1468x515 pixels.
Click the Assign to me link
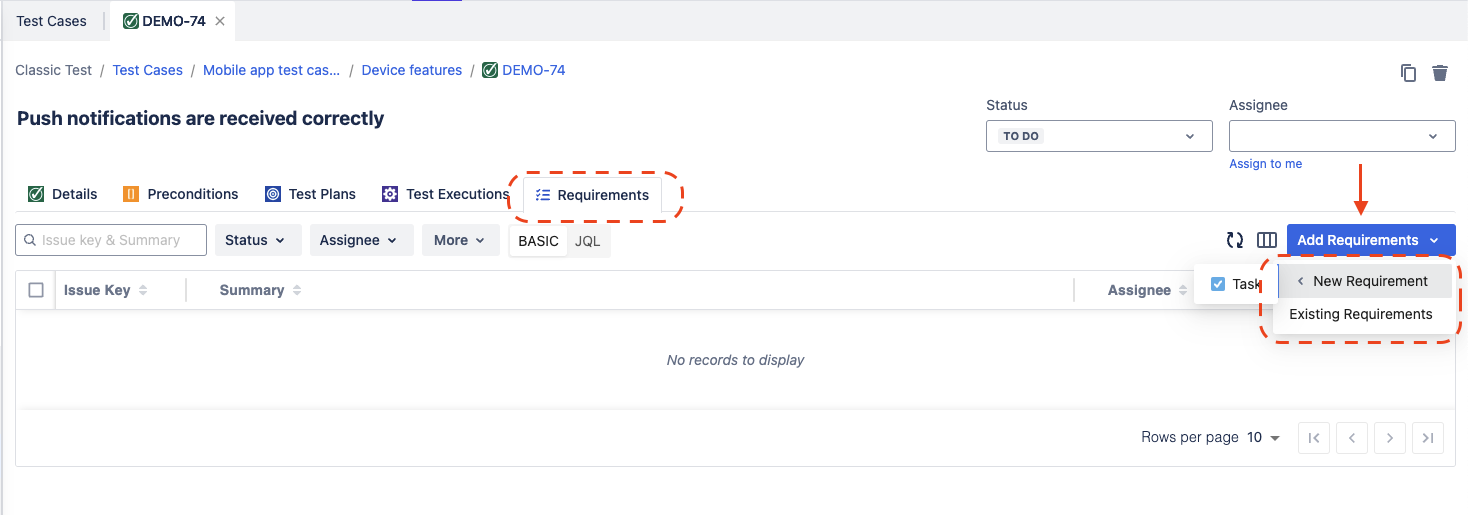coord(1265,164)
